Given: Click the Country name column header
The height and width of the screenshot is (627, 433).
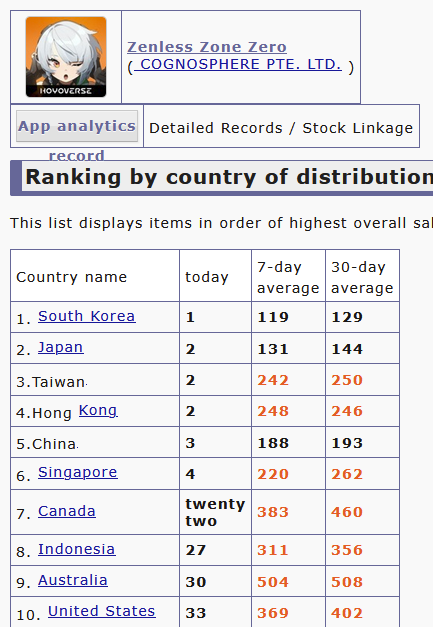Looking at the screenshot, I should (72, 277).
